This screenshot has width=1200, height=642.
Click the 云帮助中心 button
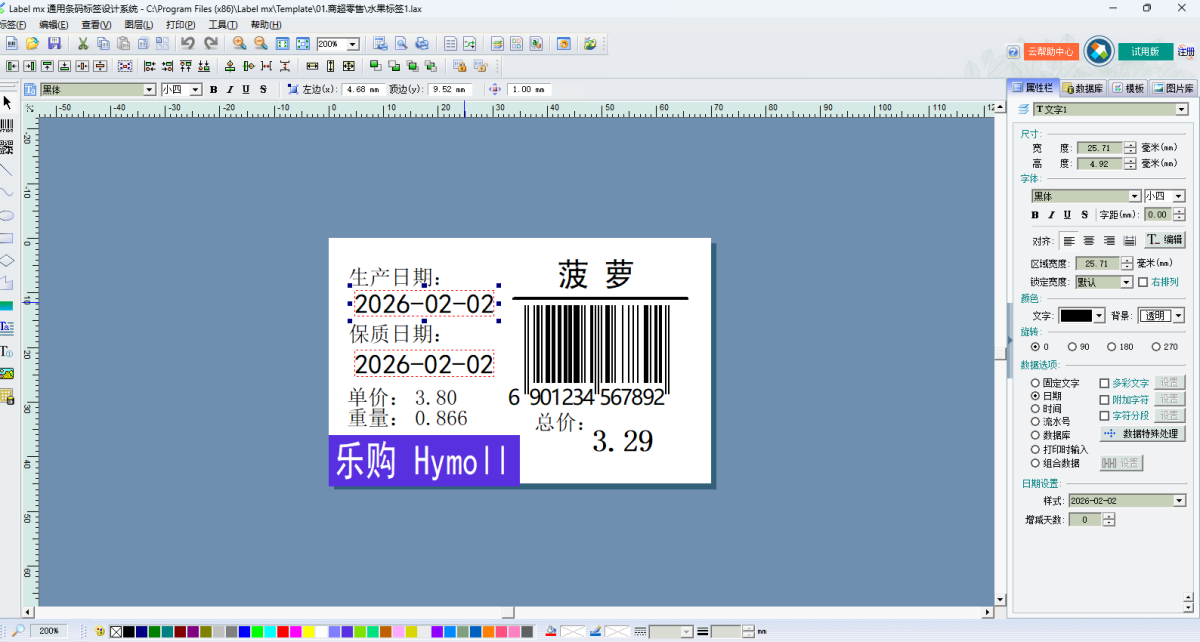point(1050,51)
